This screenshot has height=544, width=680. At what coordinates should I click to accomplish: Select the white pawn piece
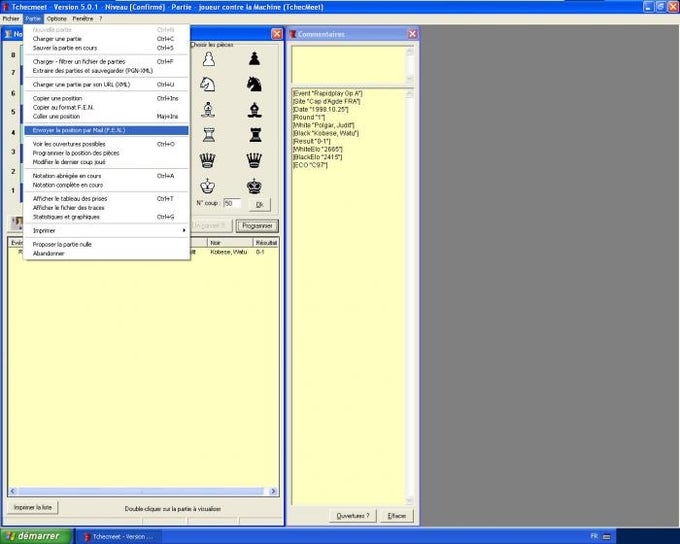(209, 59)
